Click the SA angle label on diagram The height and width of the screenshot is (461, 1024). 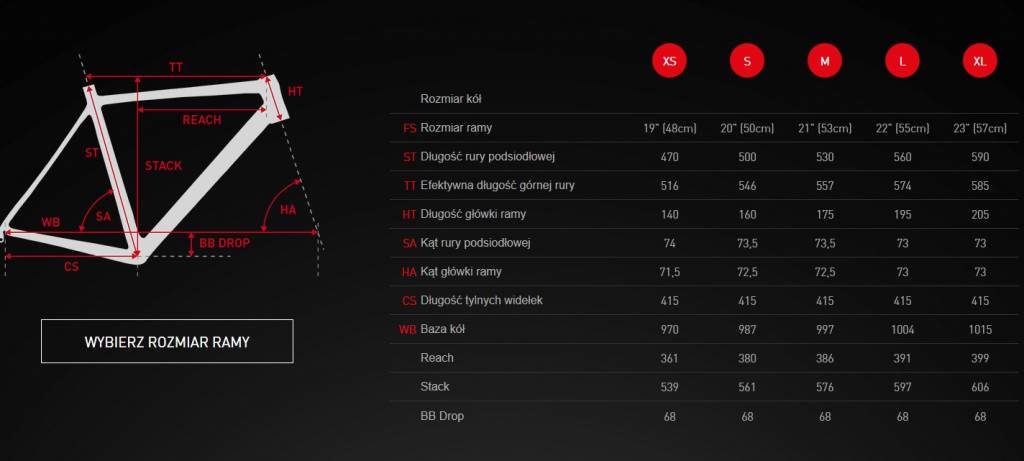click(103, 216)
